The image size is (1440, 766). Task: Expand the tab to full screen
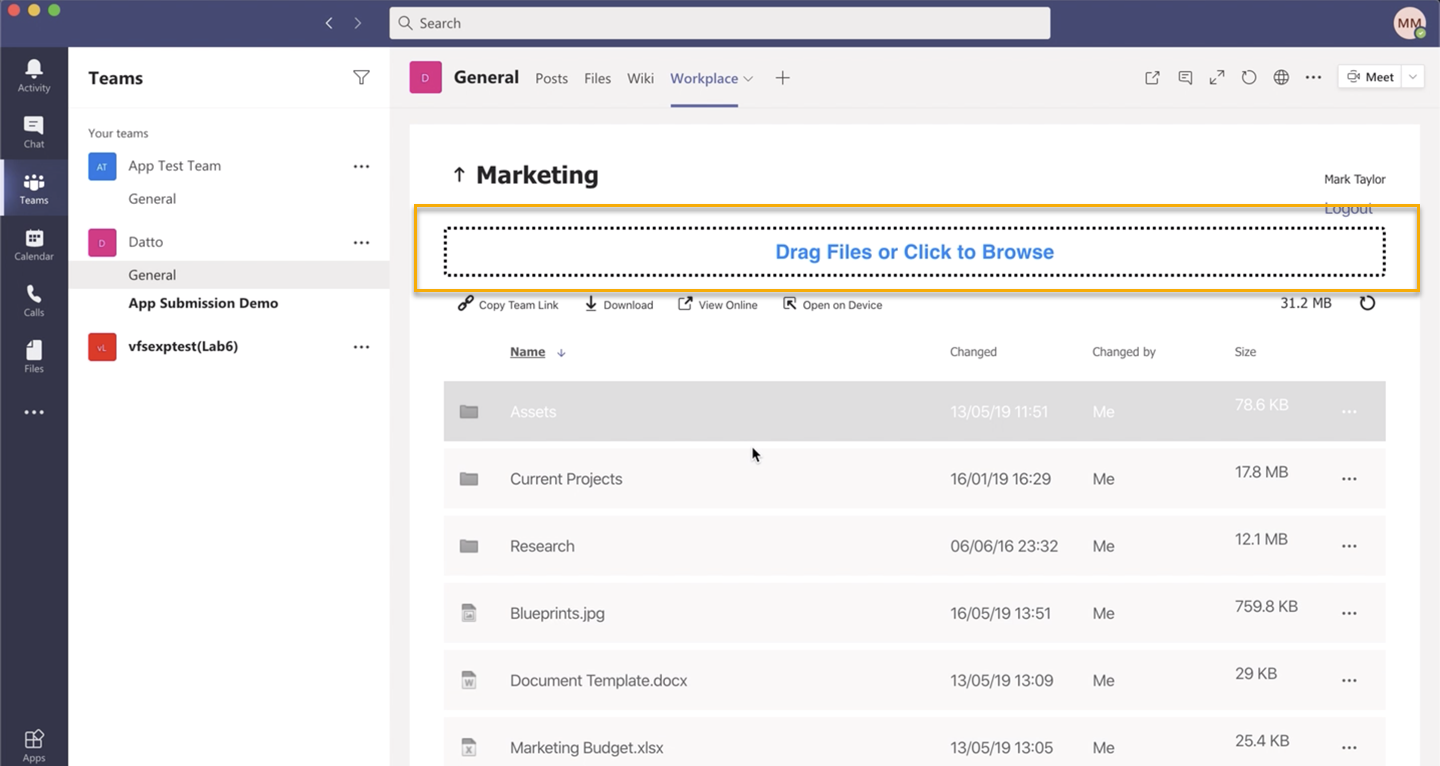point(1217,78)
